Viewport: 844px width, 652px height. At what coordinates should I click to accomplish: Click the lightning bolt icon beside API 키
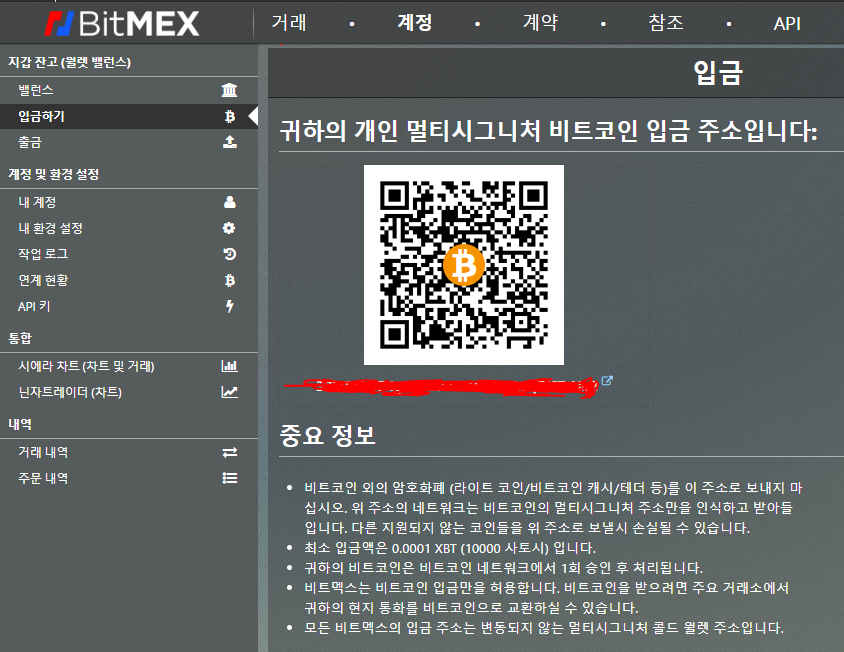tap(230, 306)
